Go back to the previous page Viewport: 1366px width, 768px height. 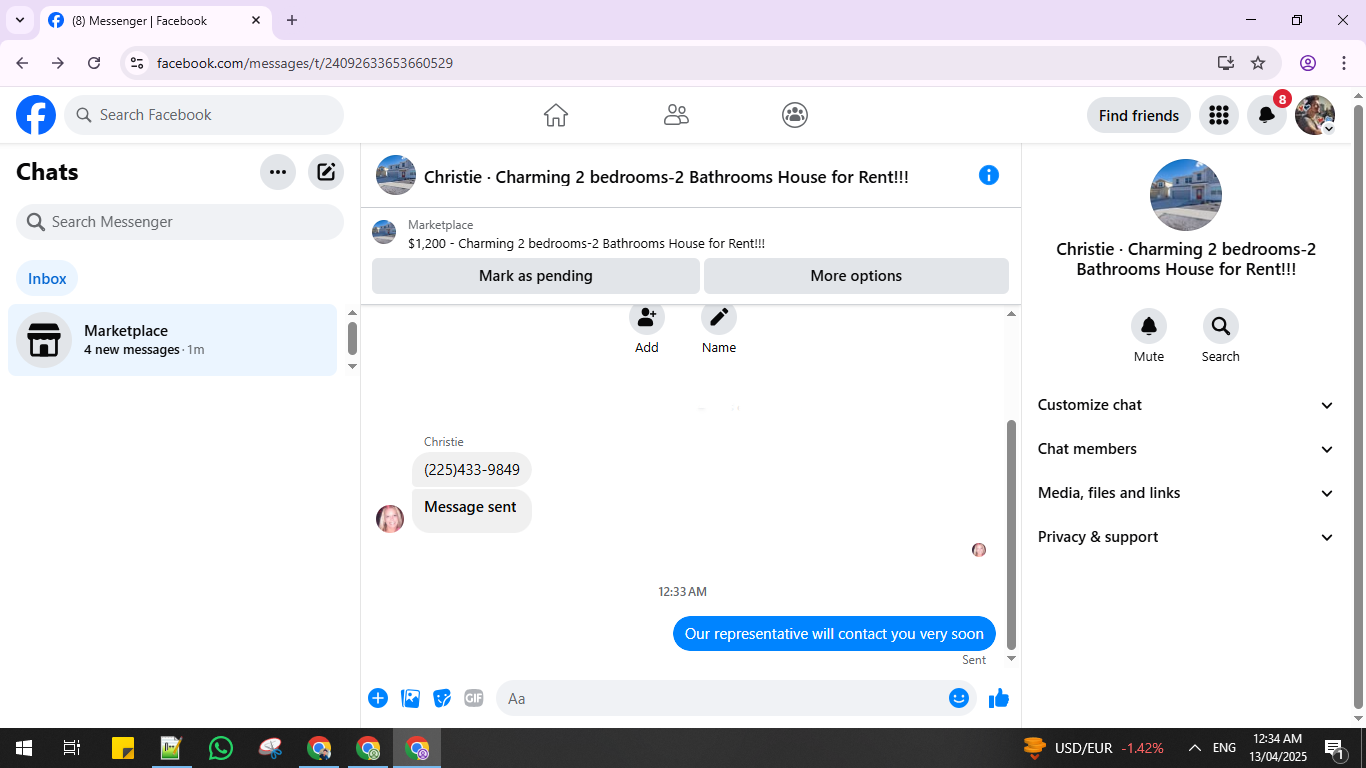pyautogui.click(x=22, y=63)
